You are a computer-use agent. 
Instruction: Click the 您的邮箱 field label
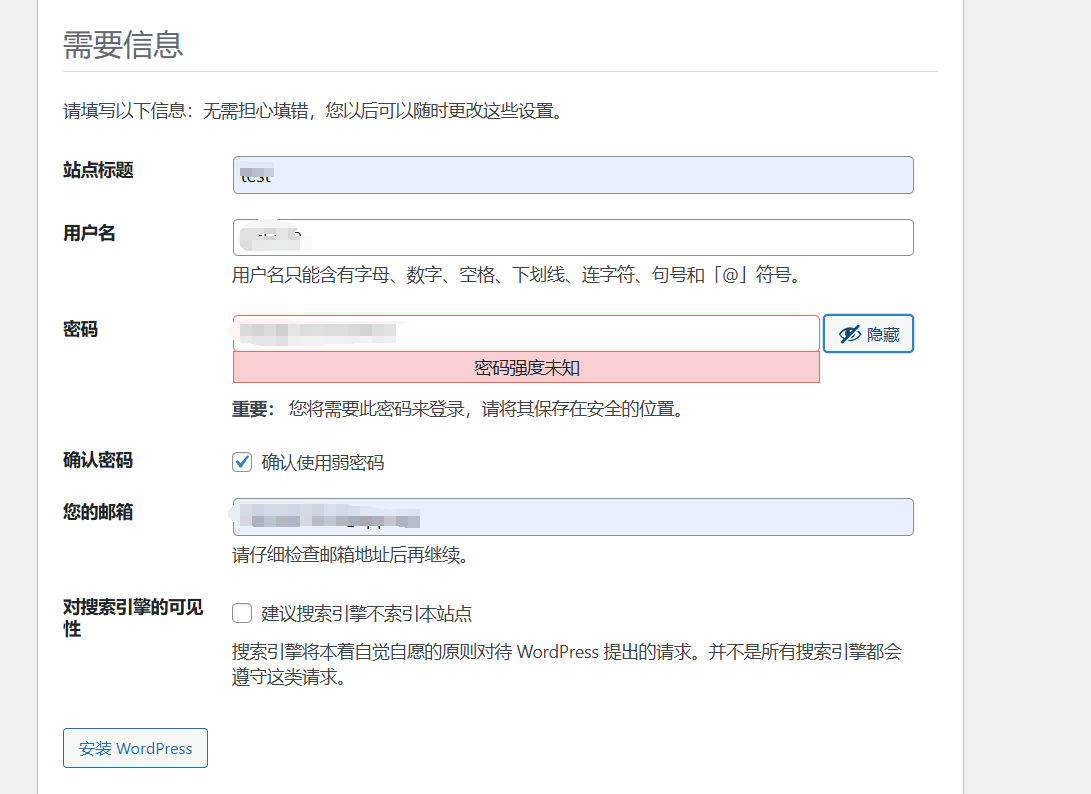tap(98, 512)
